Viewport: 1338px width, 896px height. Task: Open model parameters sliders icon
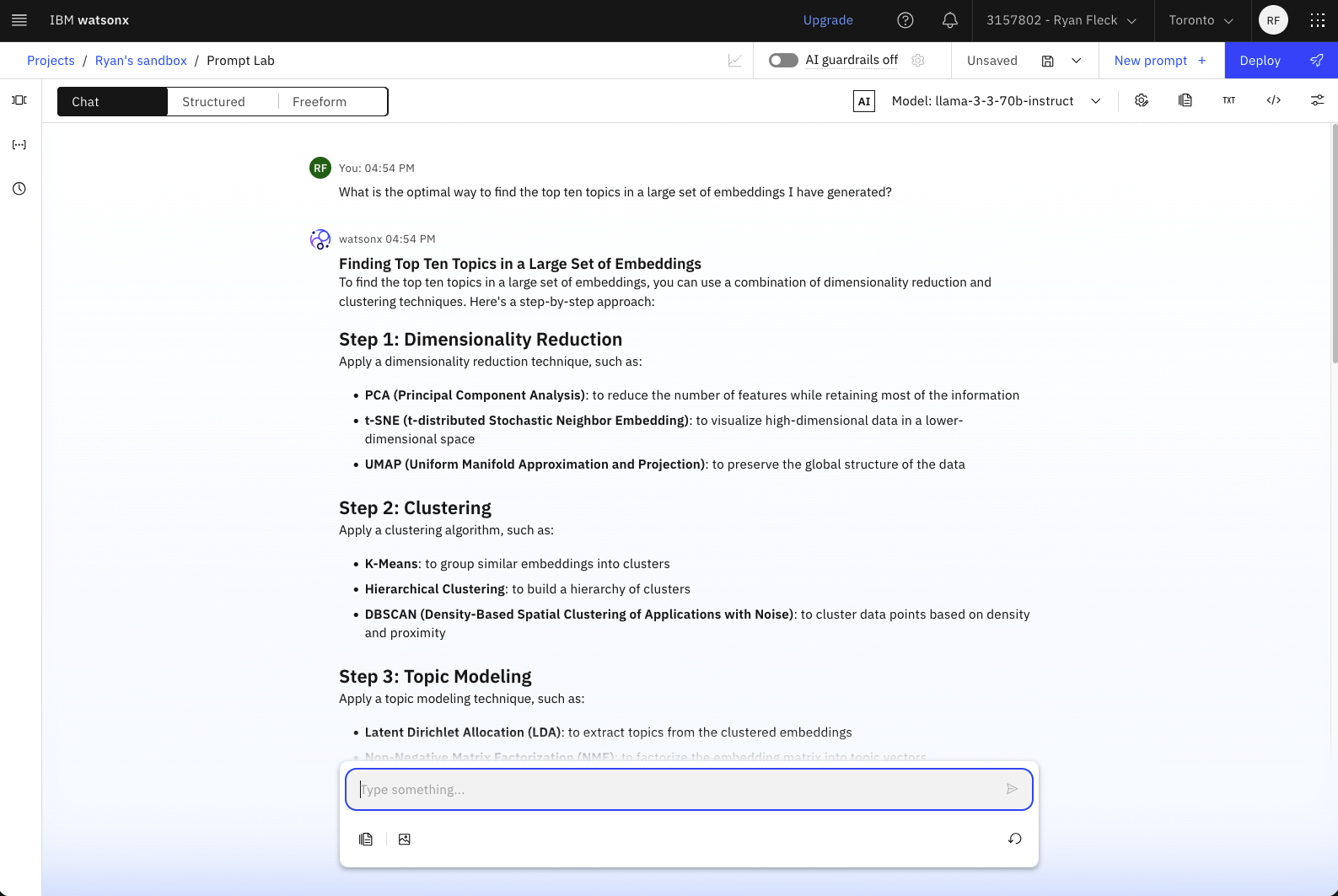click(x=1317, y=100)
